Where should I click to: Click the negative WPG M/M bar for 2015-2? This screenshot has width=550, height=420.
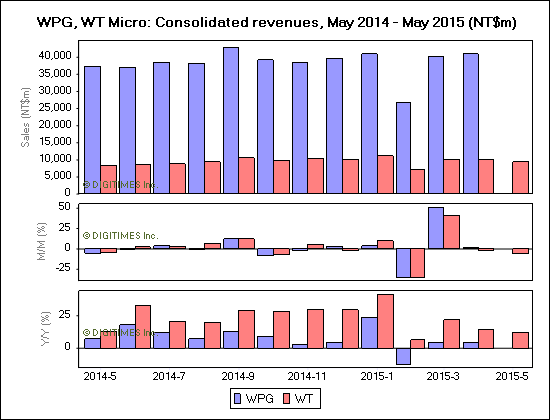tap(403, 263)
